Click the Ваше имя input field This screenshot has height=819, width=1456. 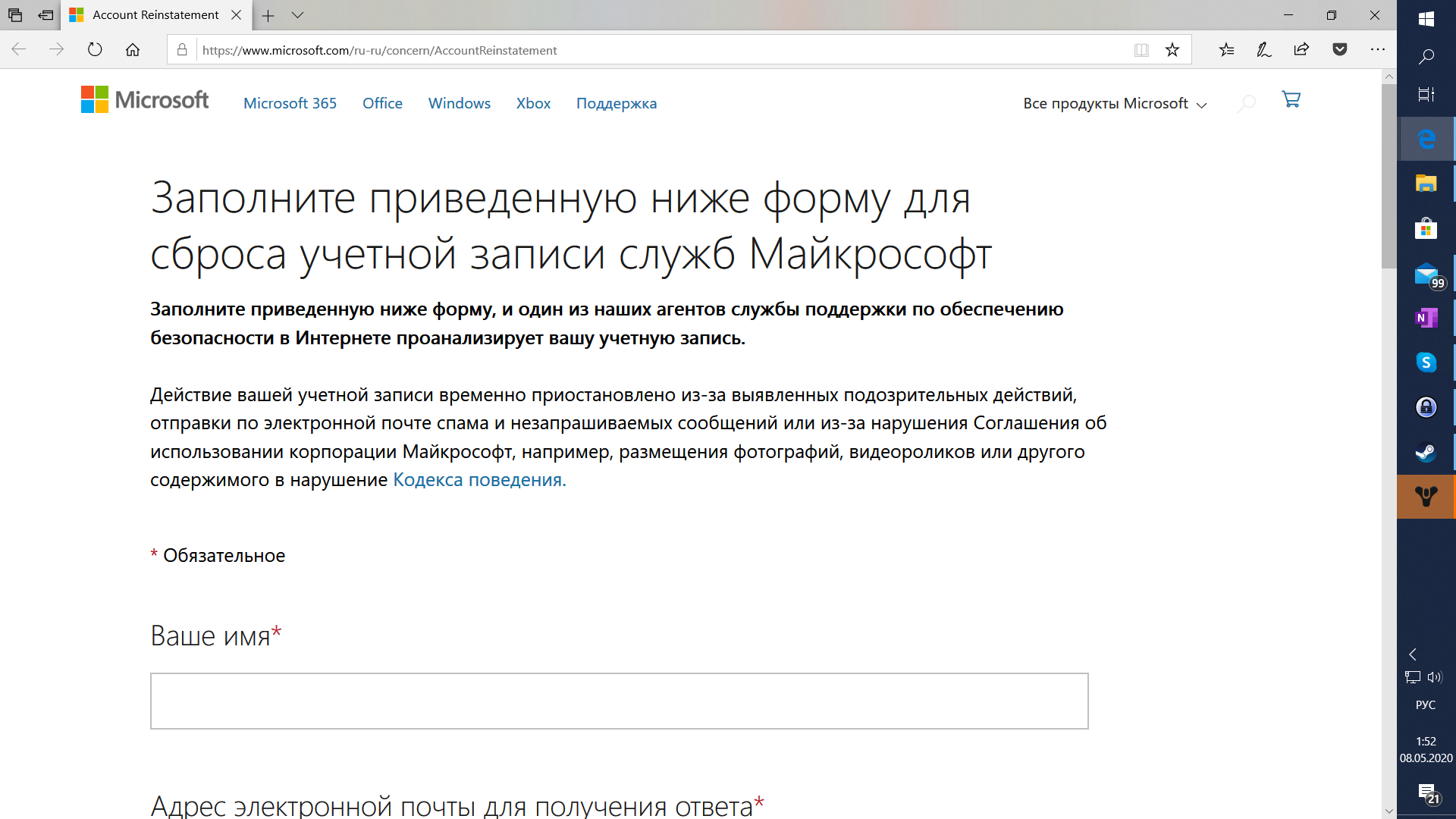pyautogui.click(x=619, y=701)
